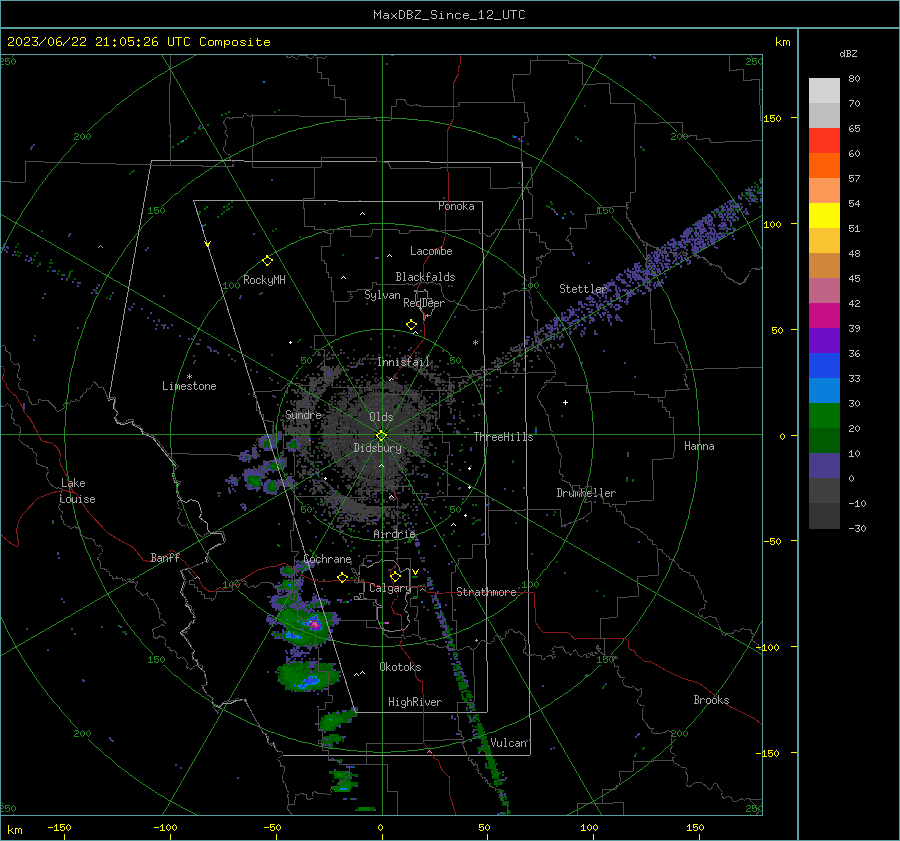Click the orange 57-60 dBZ legend swatch

coord(824,166)
